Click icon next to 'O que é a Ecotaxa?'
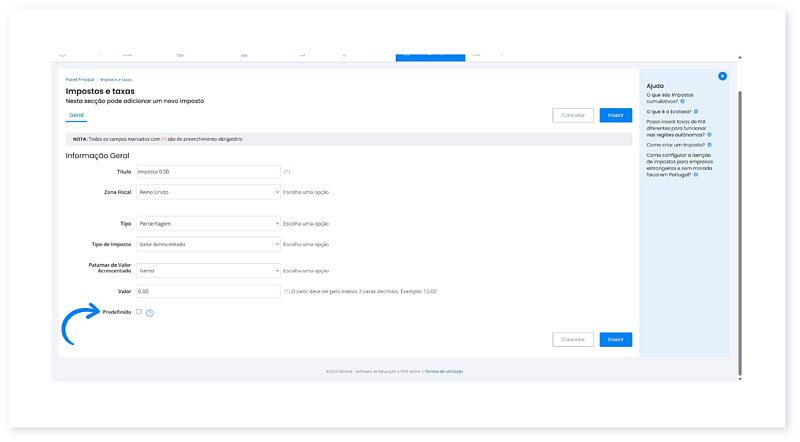 pos(696,111)
